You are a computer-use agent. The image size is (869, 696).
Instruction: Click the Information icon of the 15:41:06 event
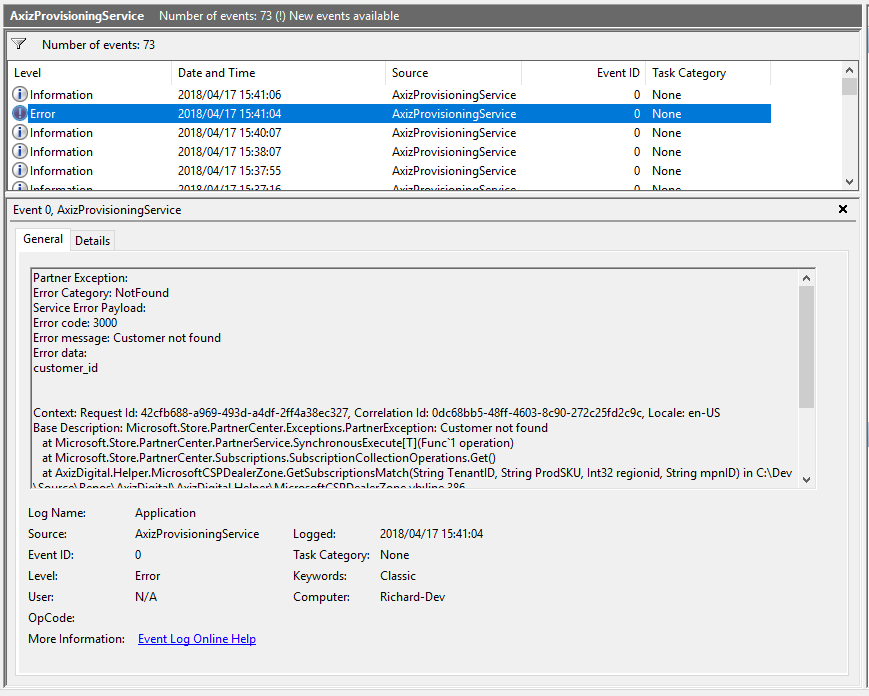point(19,94)
